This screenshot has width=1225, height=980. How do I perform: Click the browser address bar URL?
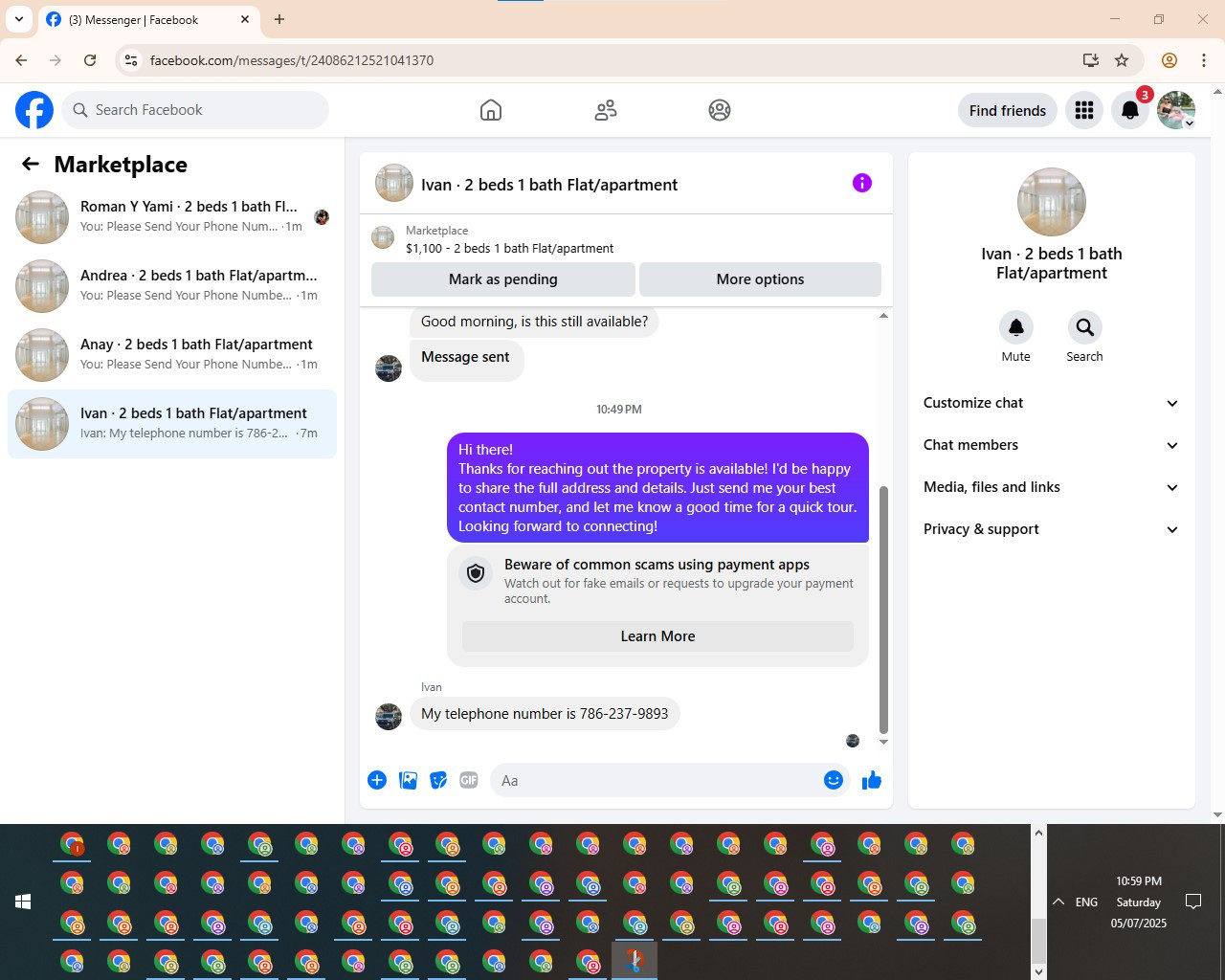click(292, 60)
